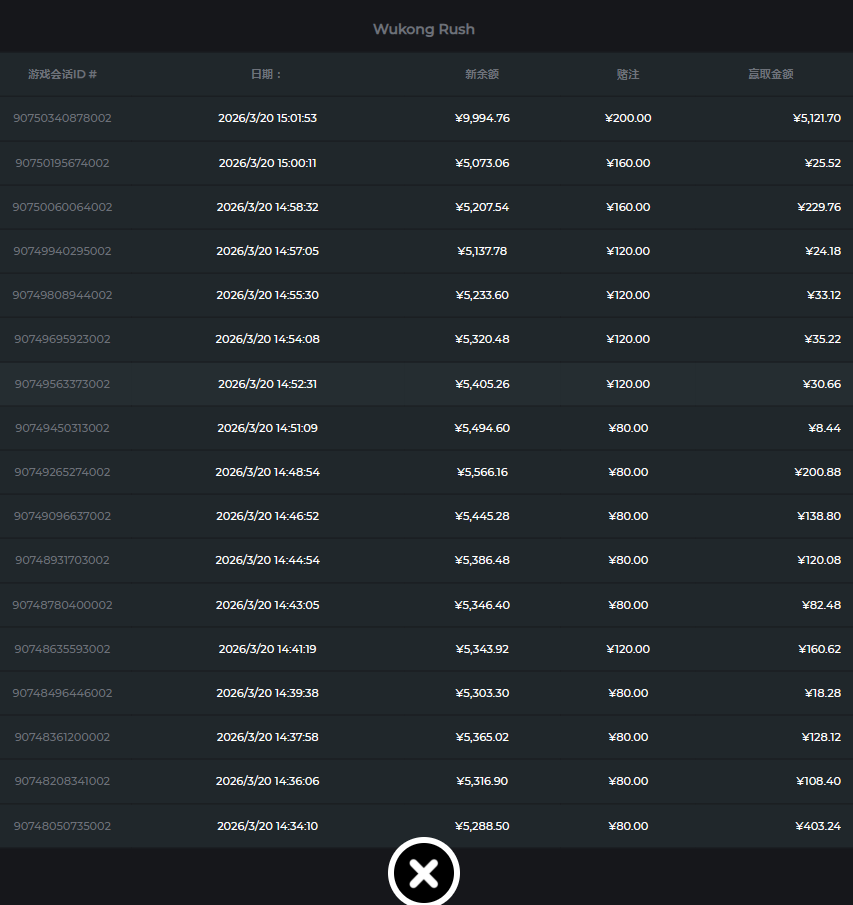The image size is (853, 905).
Task: Open session 90748050735002
Action: 62,826
